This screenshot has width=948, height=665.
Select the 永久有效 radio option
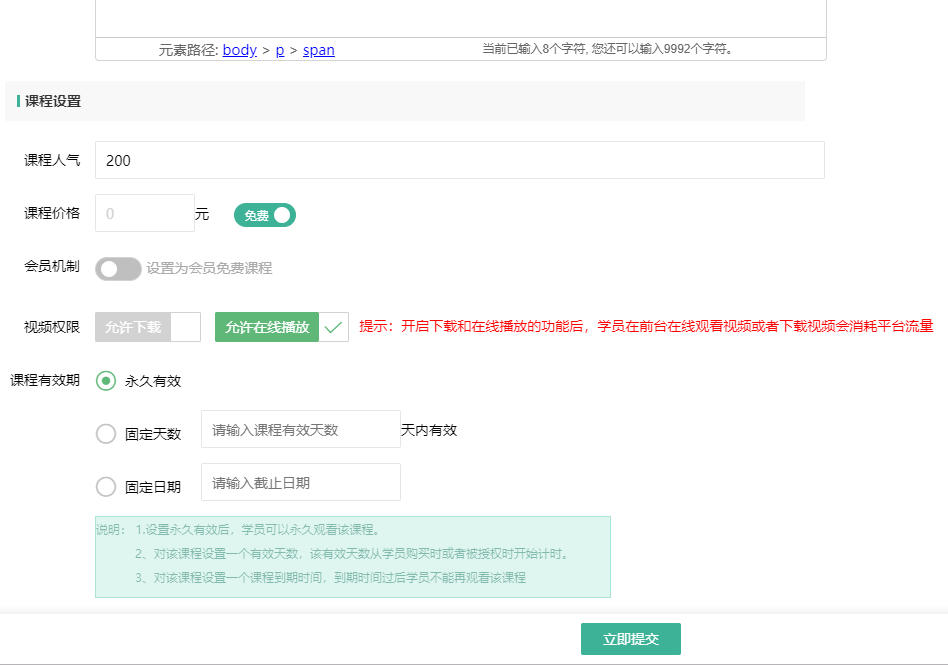[106, 381]
